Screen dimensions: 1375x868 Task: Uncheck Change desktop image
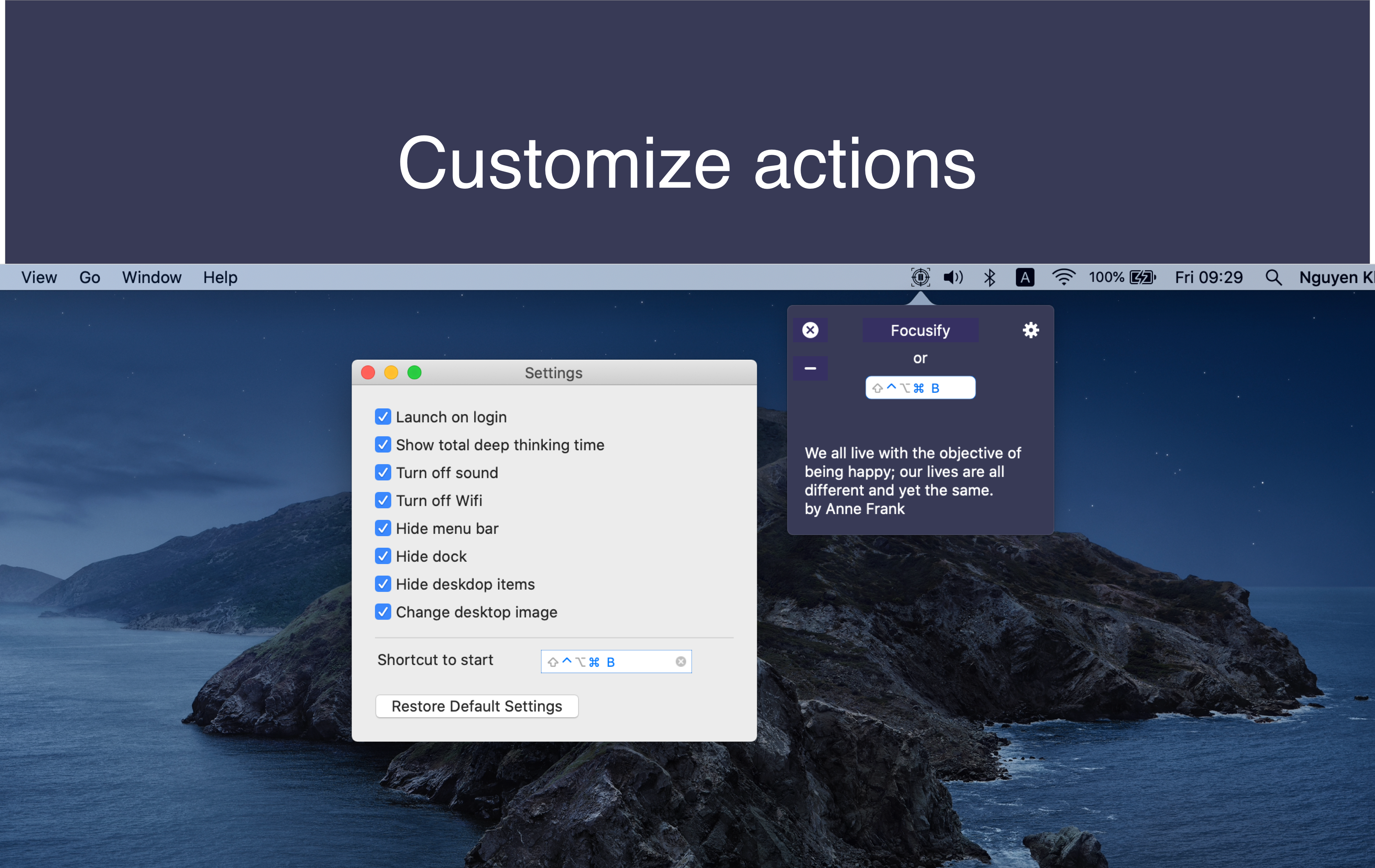[x=382, y=612]
